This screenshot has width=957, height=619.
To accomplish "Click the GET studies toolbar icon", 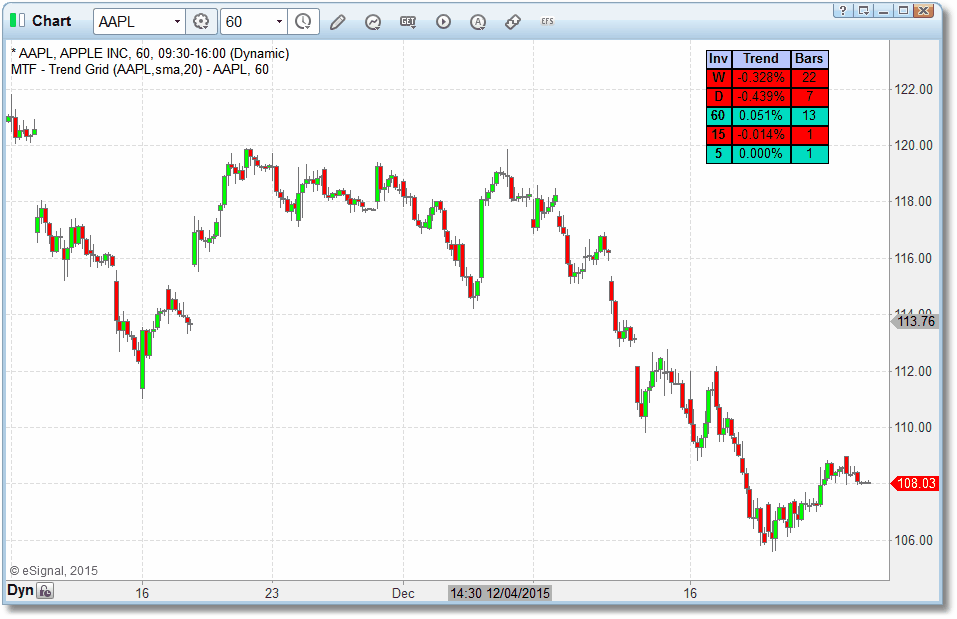I will point(408,22).
